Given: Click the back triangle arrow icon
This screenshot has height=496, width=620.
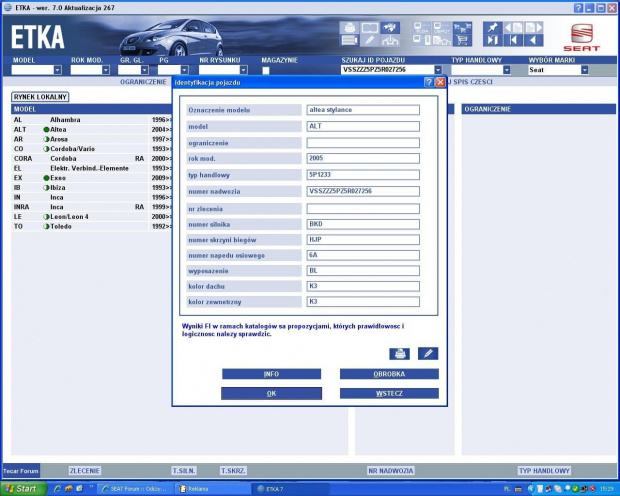Looking at the screenshot, I should [x=534, y=40].
